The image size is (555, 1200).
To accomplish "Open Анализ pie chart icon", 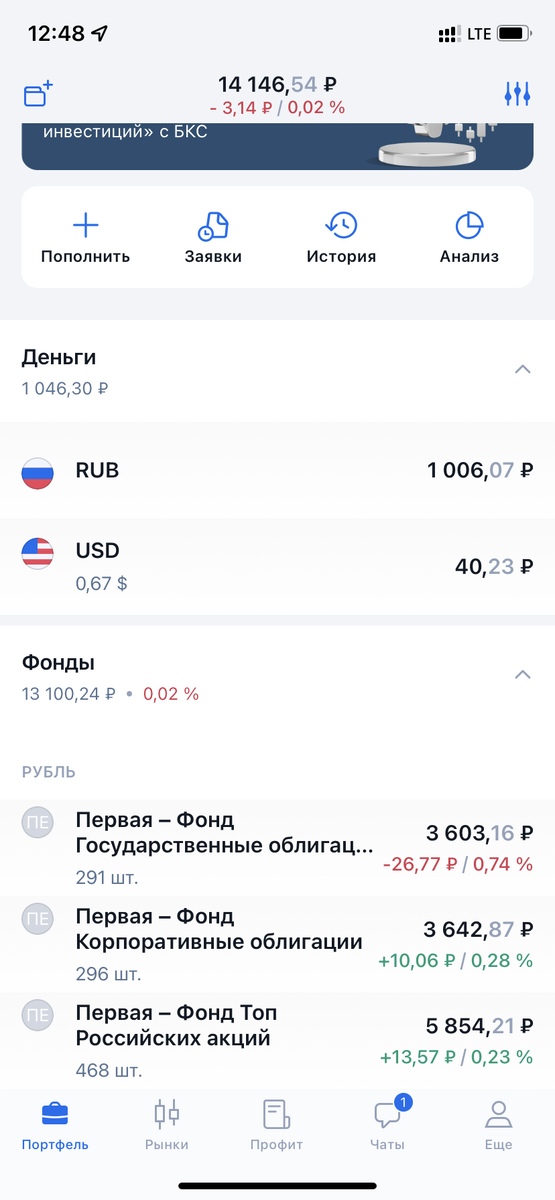I will (470, 225).
